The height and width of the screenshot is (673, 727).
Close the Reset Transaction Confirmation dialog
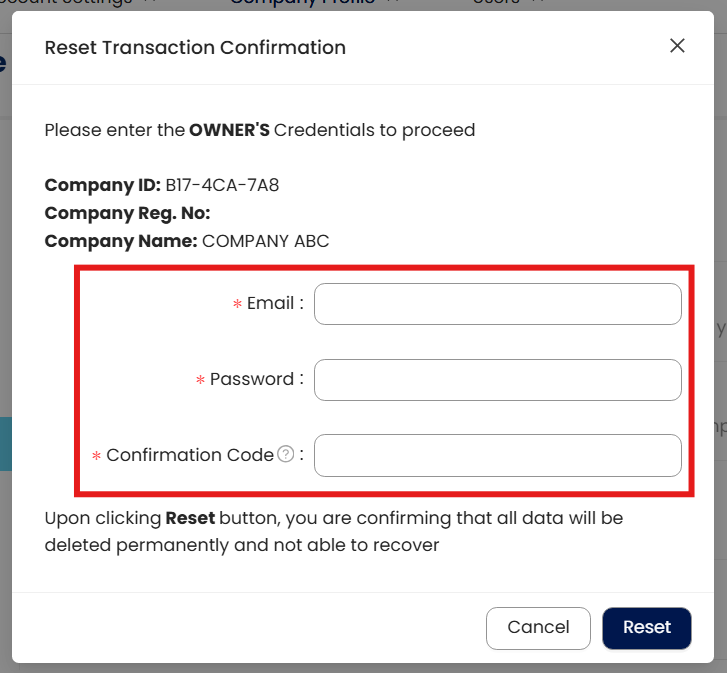pos(677,46)
